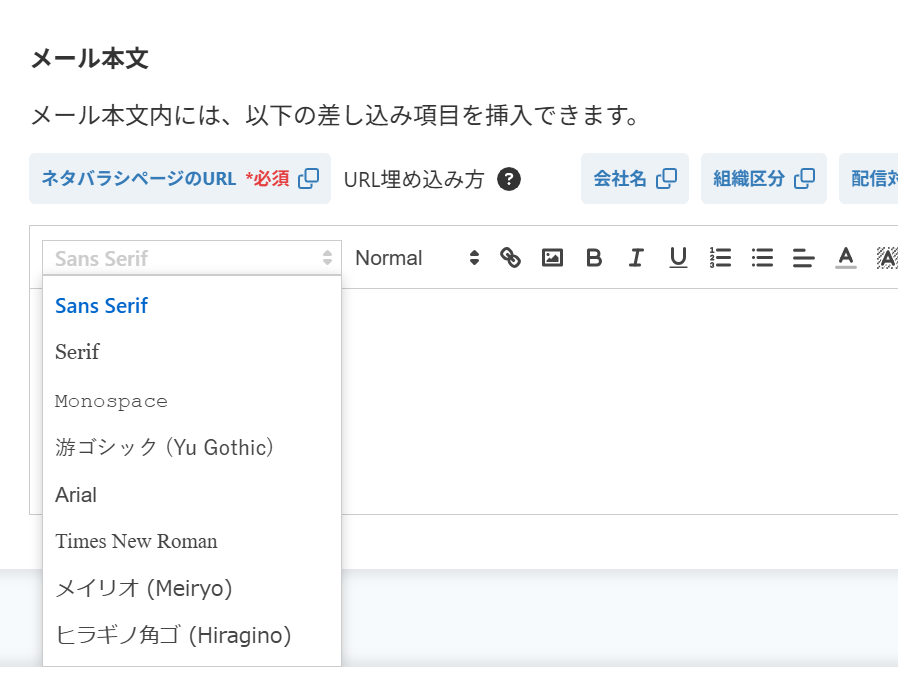
Task: Open text color picker
Action: click(846, 258)
